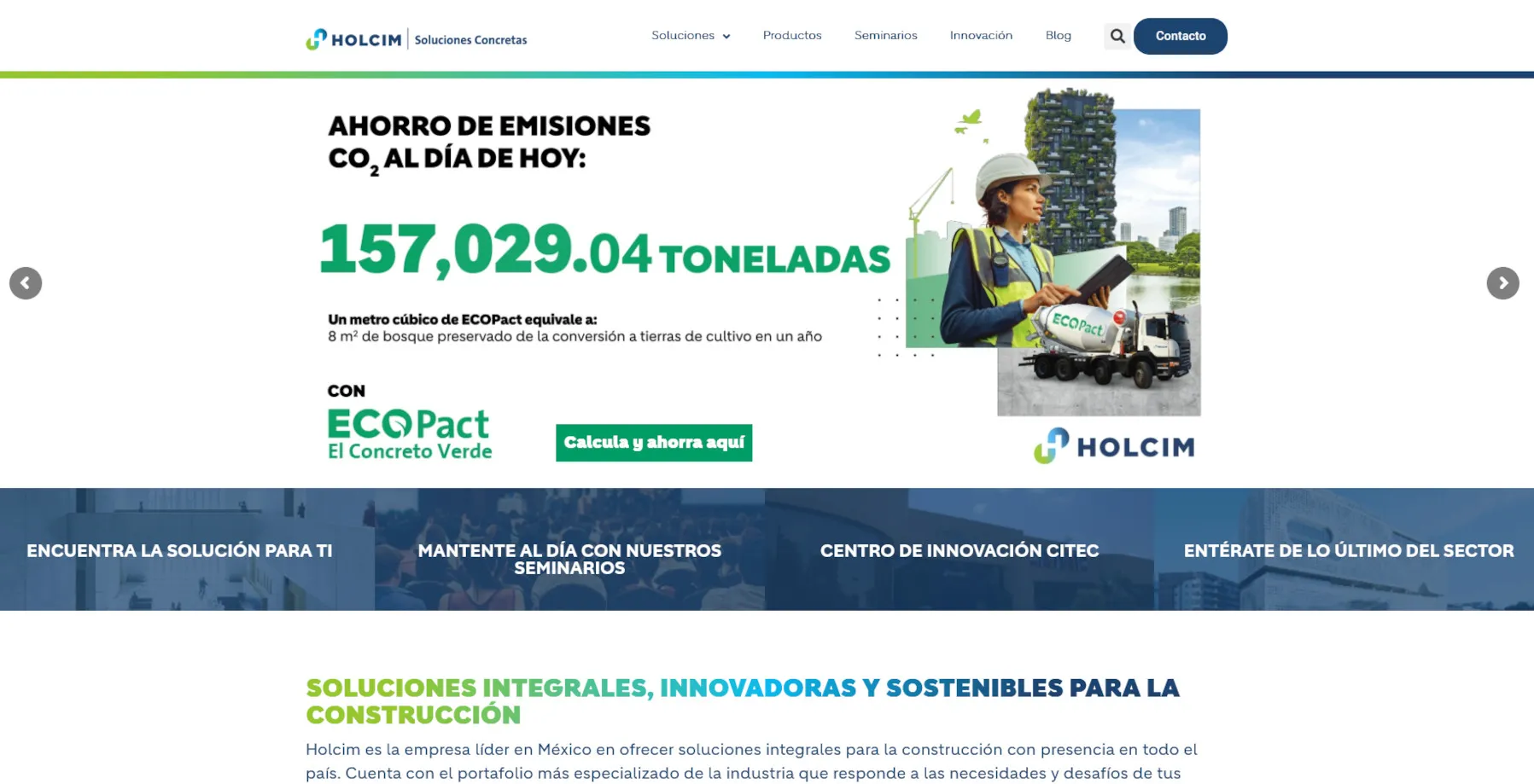Open the Blog menu item
Viewport: 1534px width, 784px height.
tap(1059, 36)
